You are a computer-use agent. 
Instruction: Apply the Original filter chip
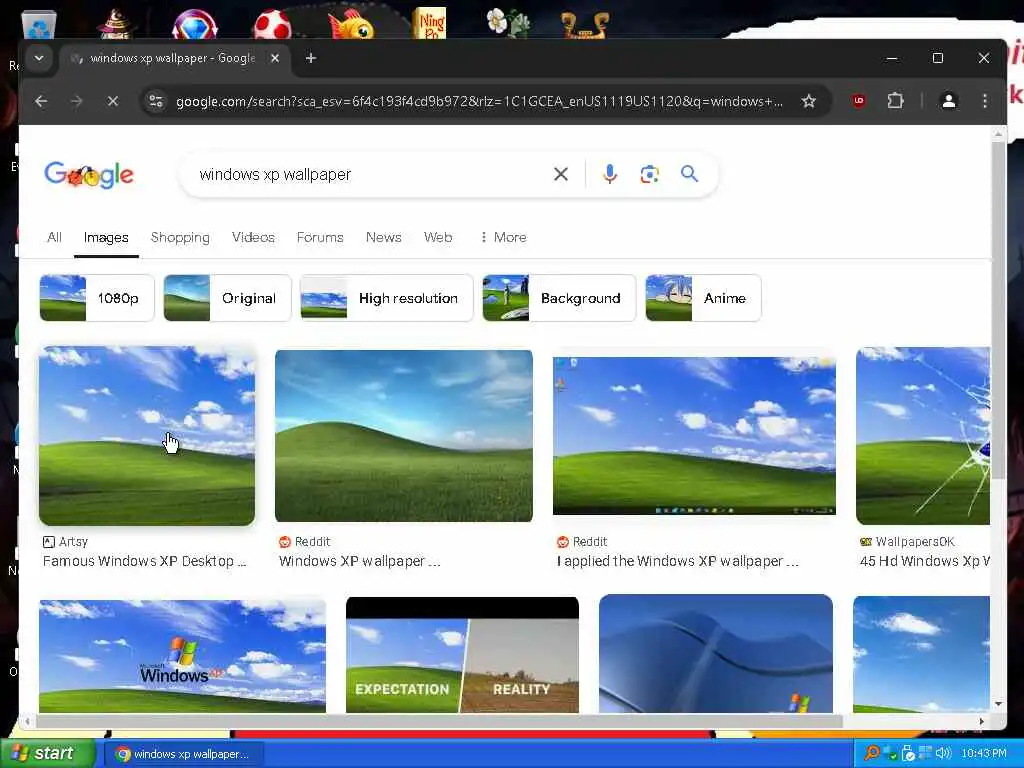[x=227, y=298]
